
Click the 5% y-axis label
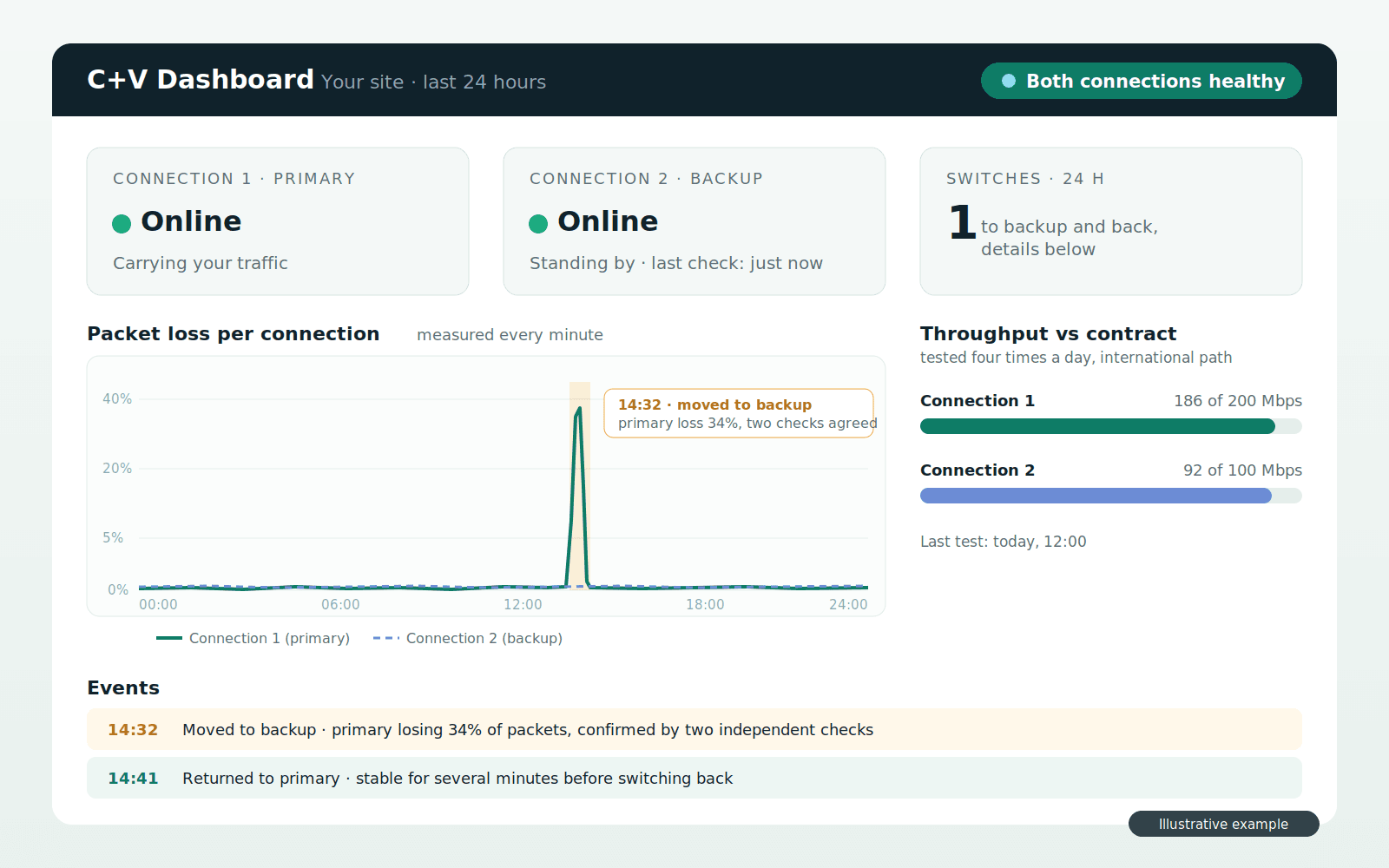(113, 538)
